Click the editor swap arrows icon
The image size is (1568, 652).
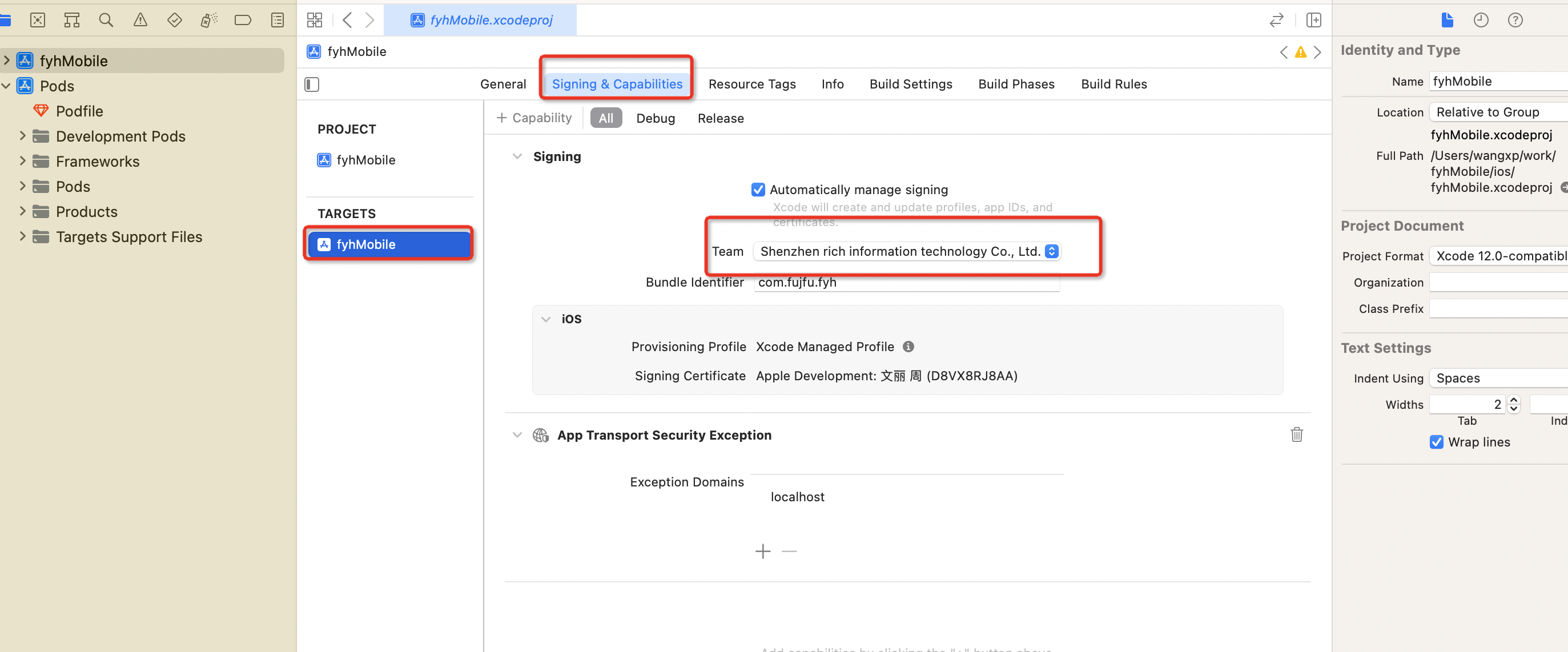pos(1276,20)
